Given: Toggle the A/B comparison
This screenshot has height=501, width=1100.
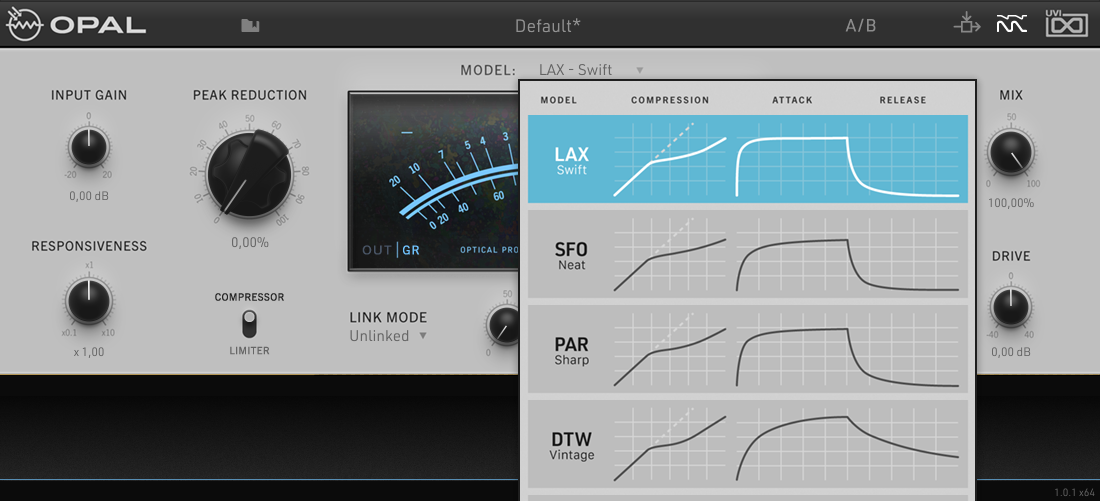Looking at the screenshot, I should tap(861, 26).
